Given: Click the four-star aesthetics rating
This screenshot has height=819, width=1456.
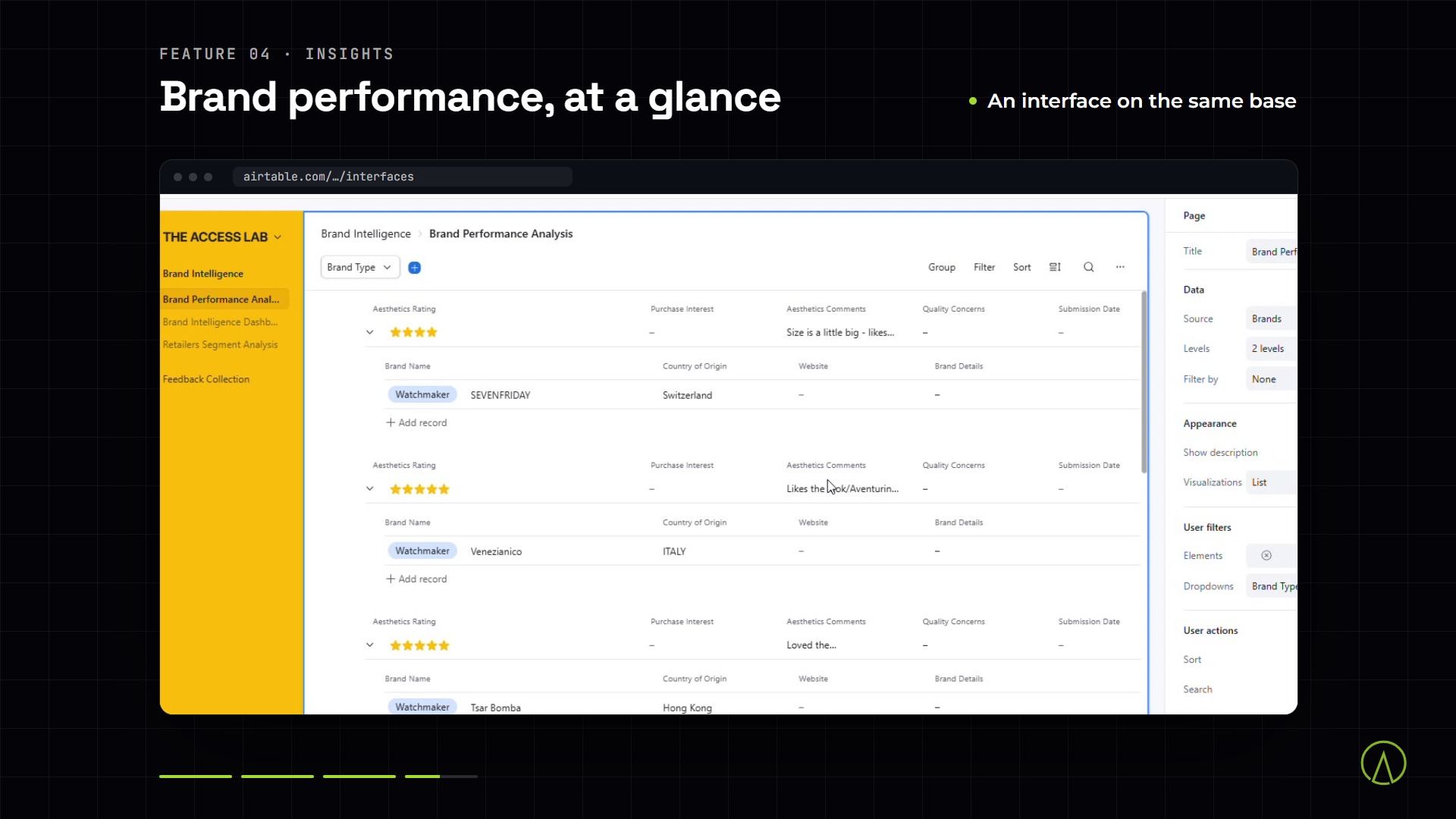Looking at the screenshot, I should [x=413, y=332].
